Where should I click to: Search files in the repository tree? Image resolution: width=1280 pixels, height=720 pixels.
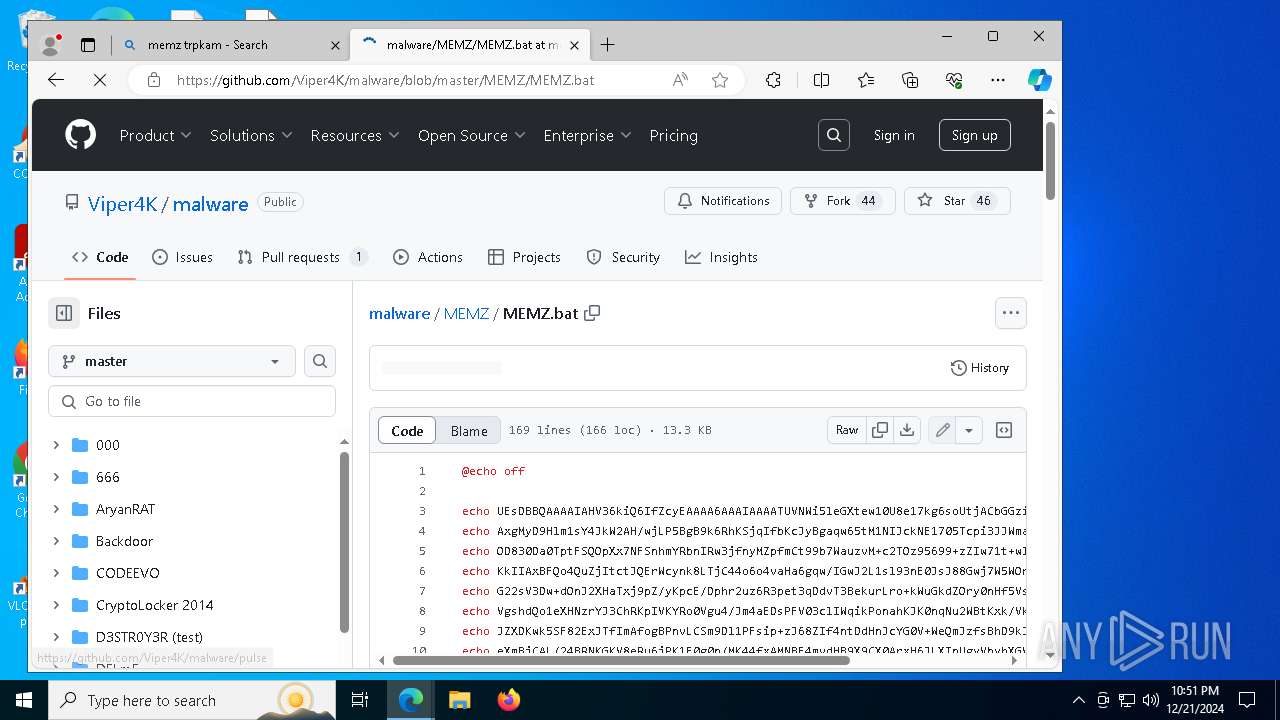(x=320, y=361)
